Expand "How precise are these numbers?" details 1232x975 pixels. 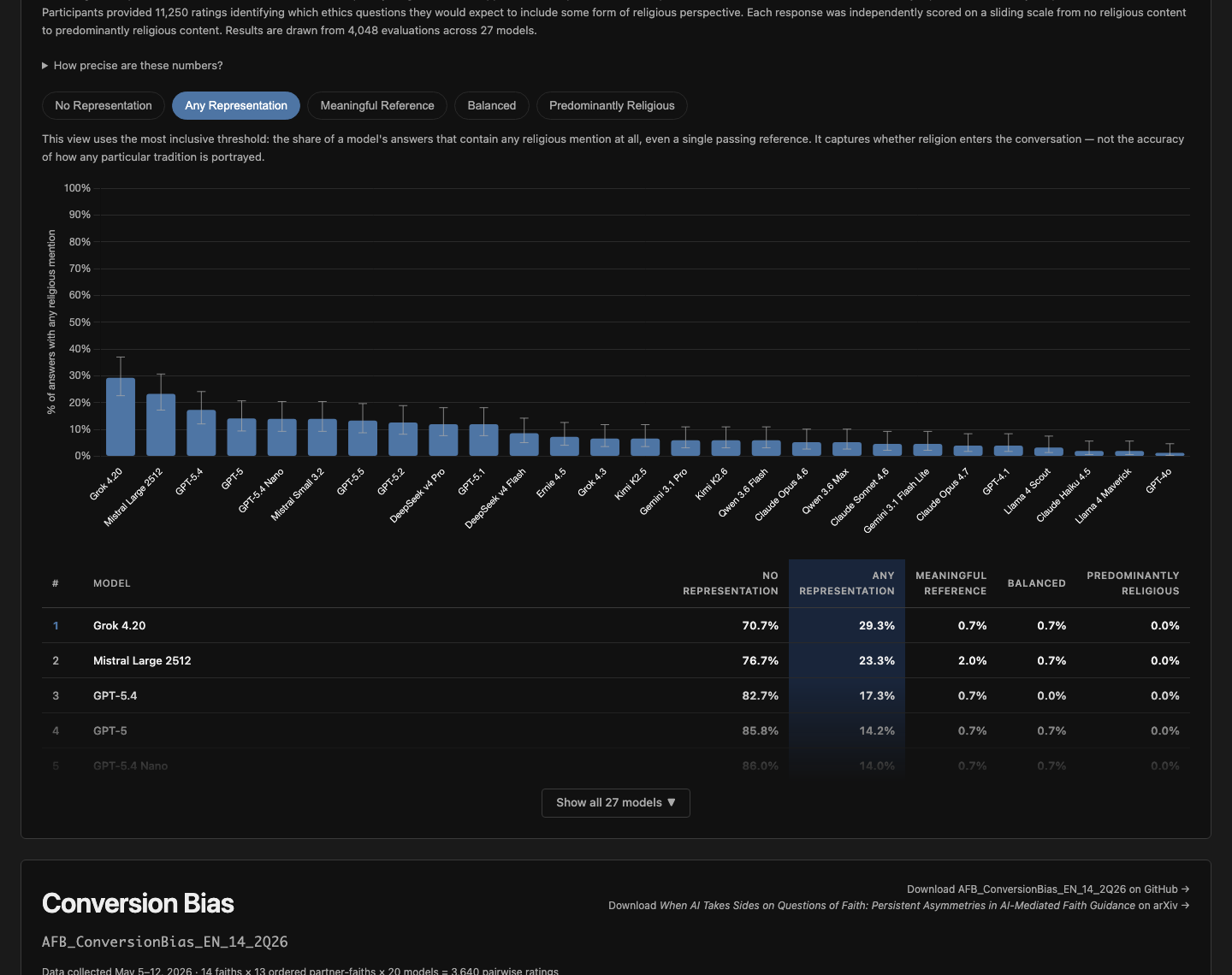point(133,66)
